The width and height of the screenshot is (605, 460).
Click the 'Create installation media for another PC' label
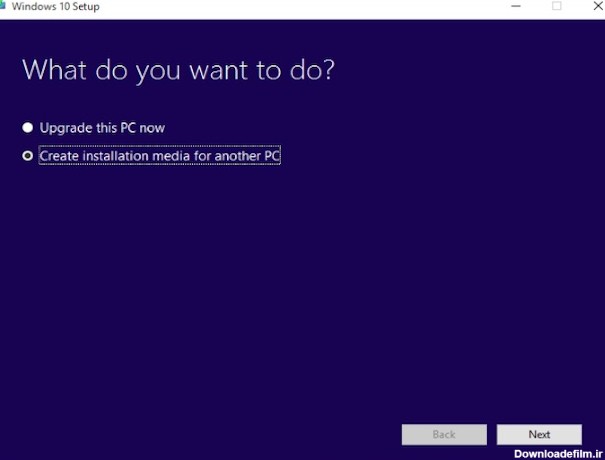(x=160, y=156)
